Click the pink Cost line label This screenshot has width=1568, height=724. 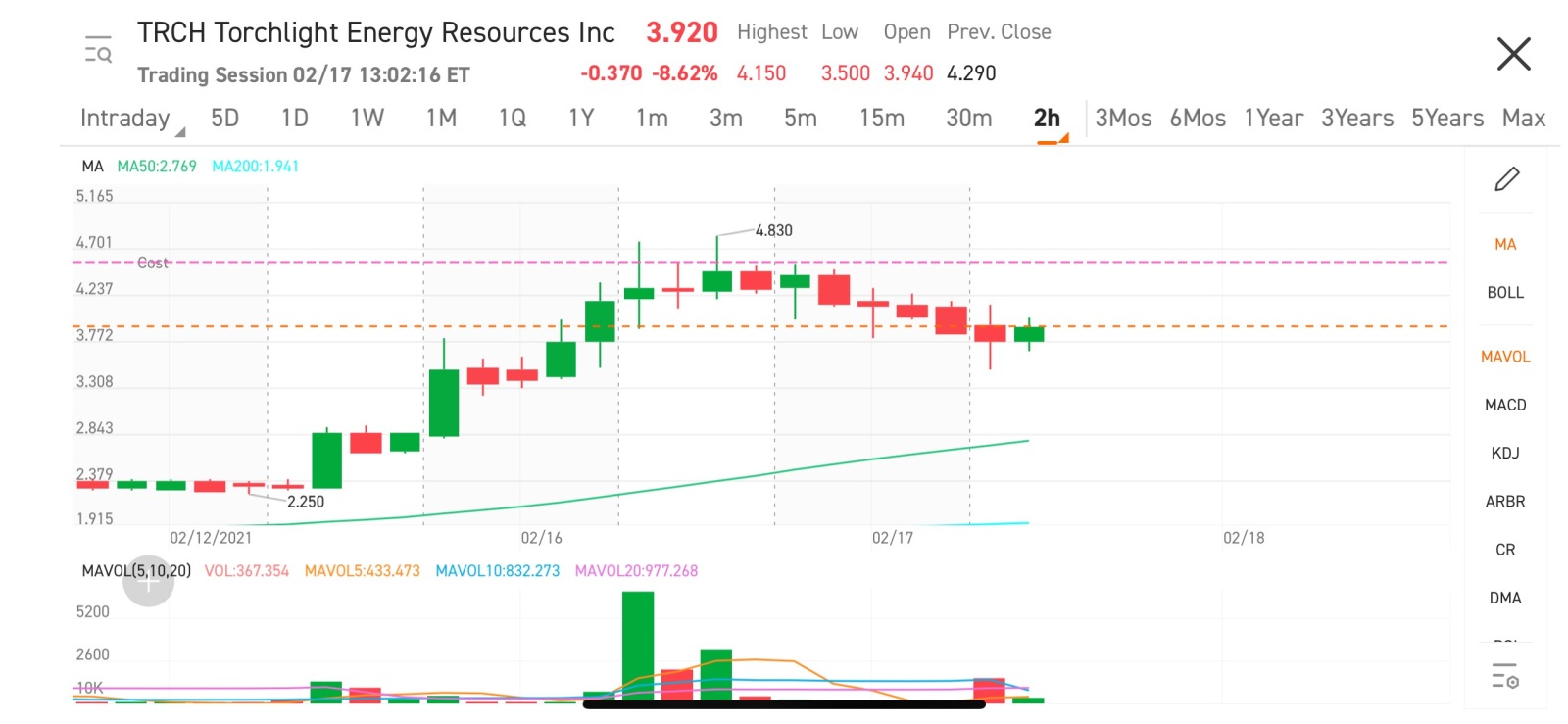tap(153, 263)
